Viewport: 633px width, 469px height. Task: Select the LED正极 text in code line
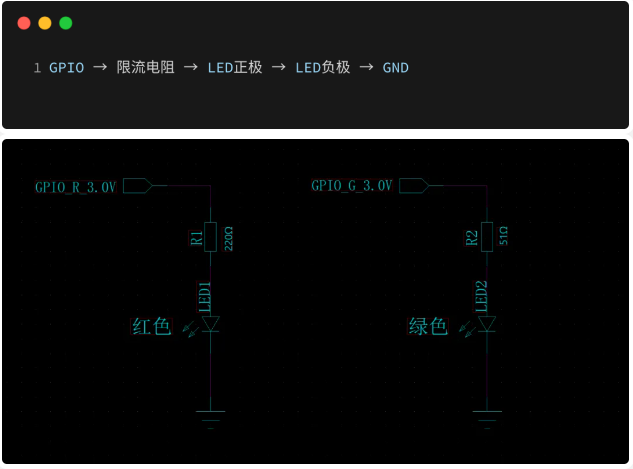pyautogui.click(x=235, y=67)
